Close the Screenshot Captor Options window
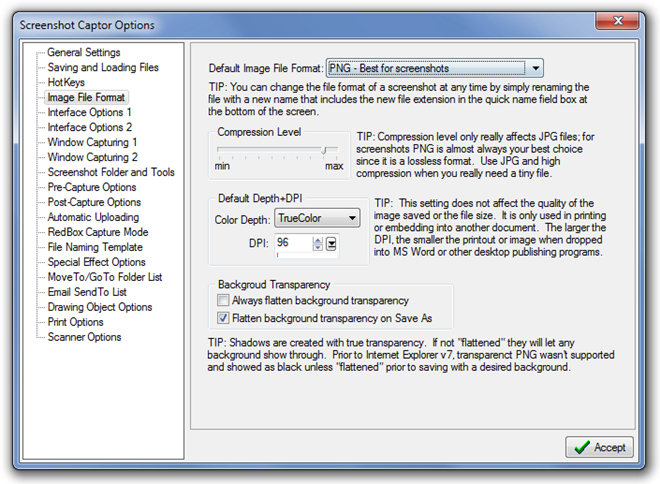This screenshot has height=484, width=660. click(x=617, y=21)
